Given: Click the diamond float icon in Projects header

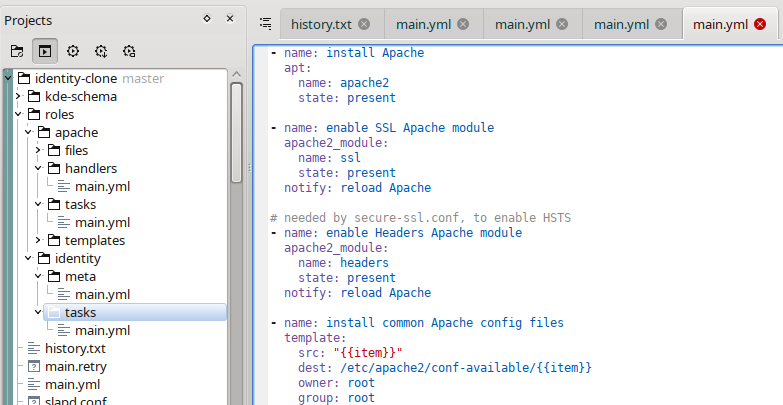Looking at the screenshot, I should [x=207, y=18].
